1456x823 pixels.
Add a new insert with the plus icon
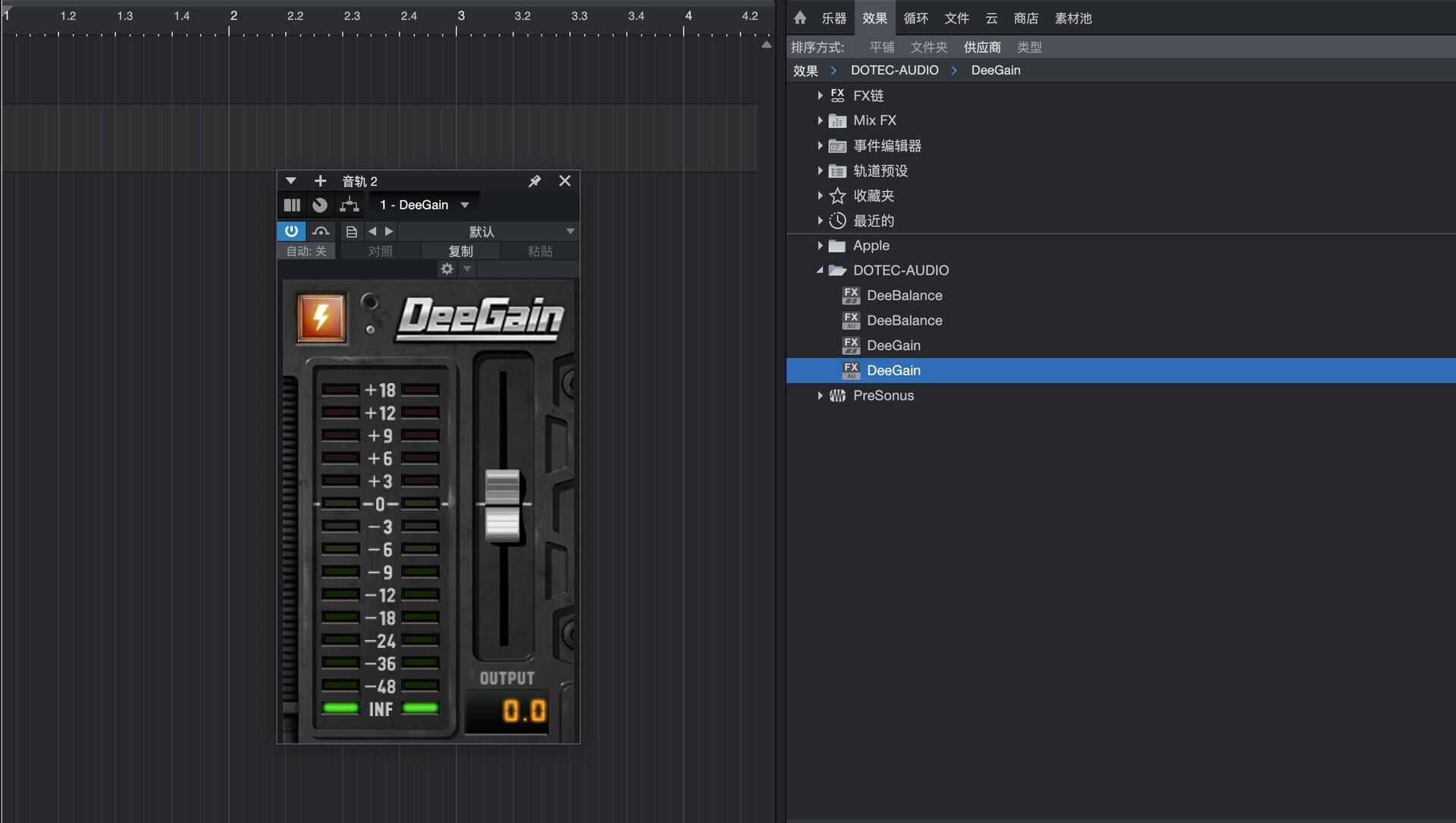click(320, 181)
